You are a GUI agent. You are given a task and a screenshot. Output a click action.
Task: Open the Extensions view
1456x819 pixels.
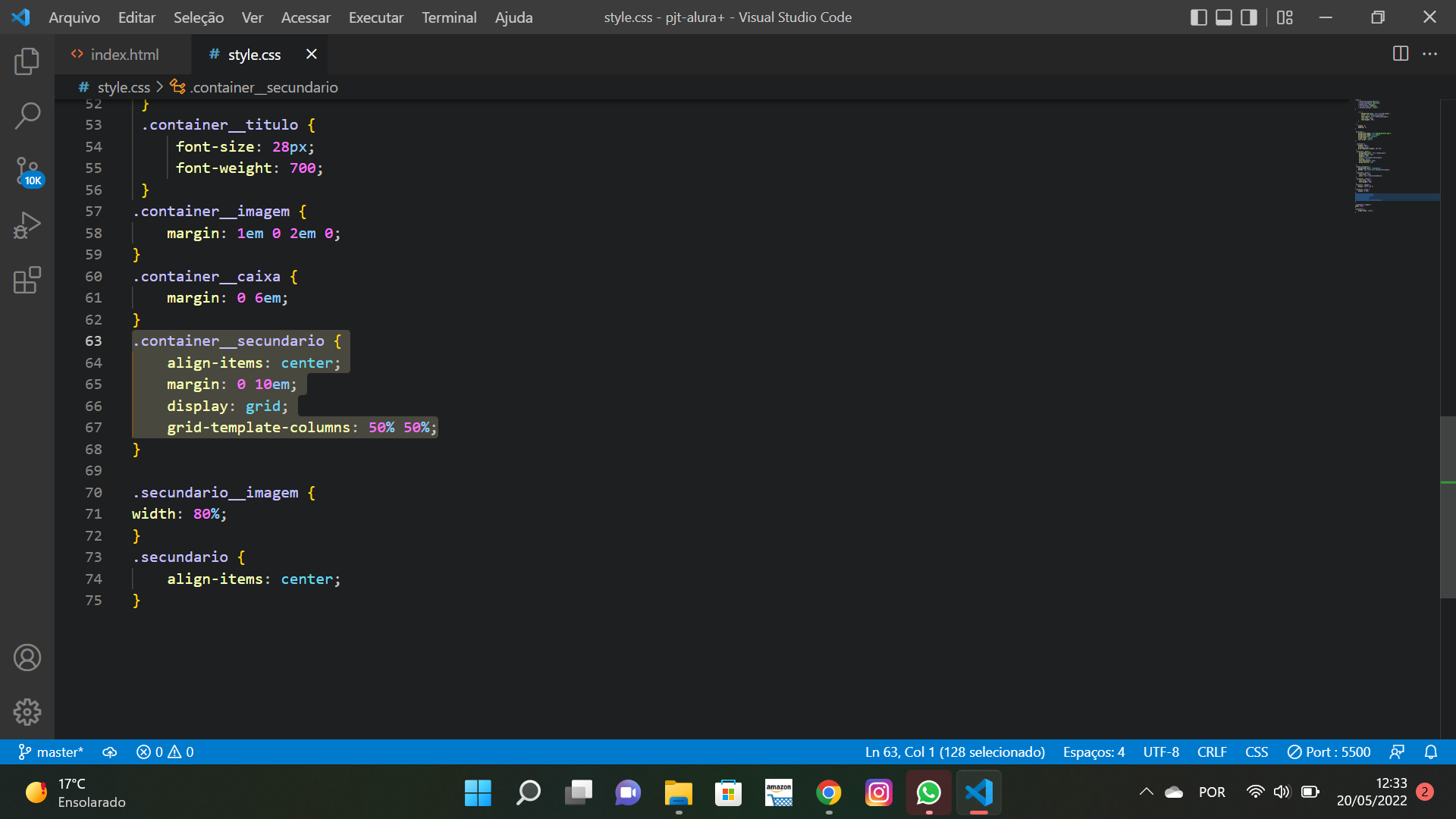27,280
